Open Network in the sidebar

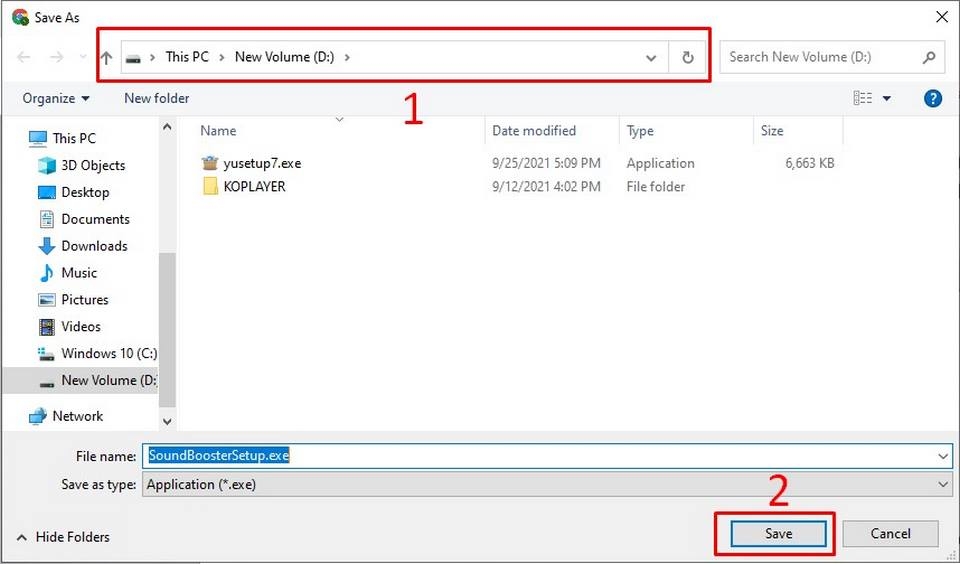77,416
